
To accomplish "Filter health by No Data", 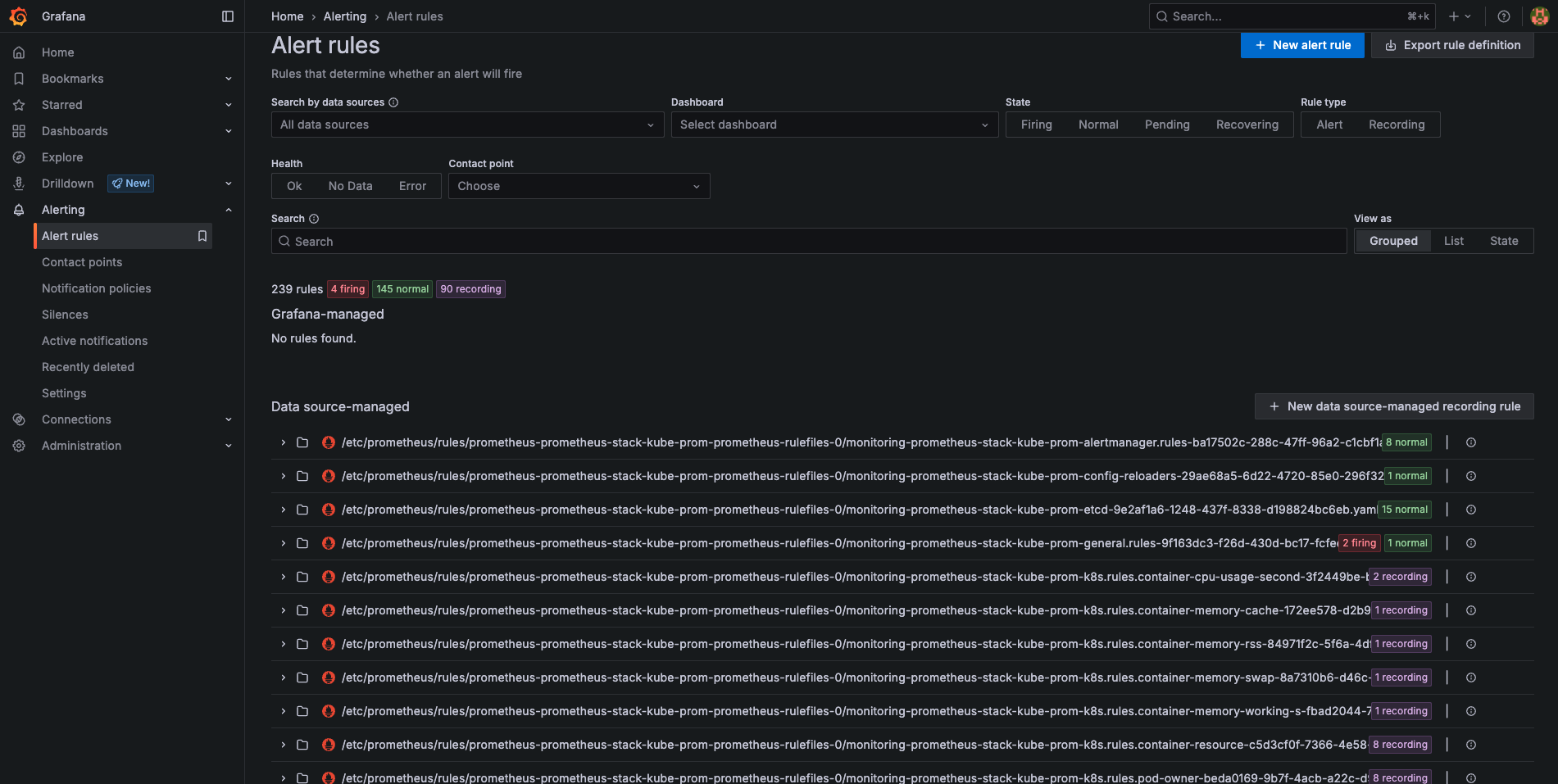I will coord(350,186).
